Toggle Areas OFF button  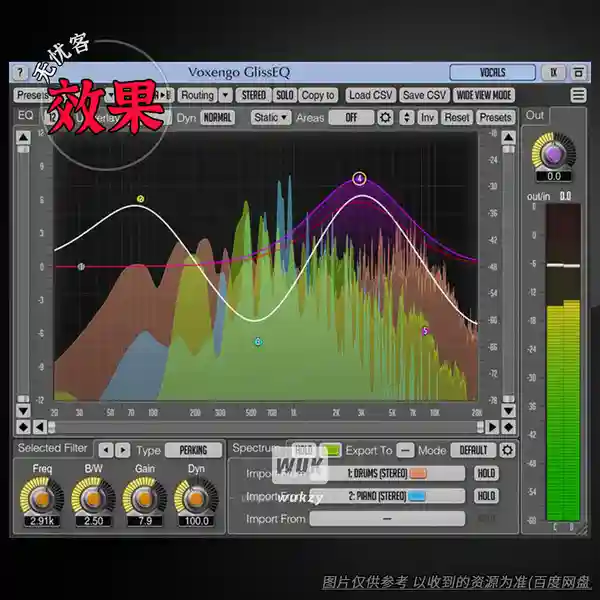[x=351, y=117]
